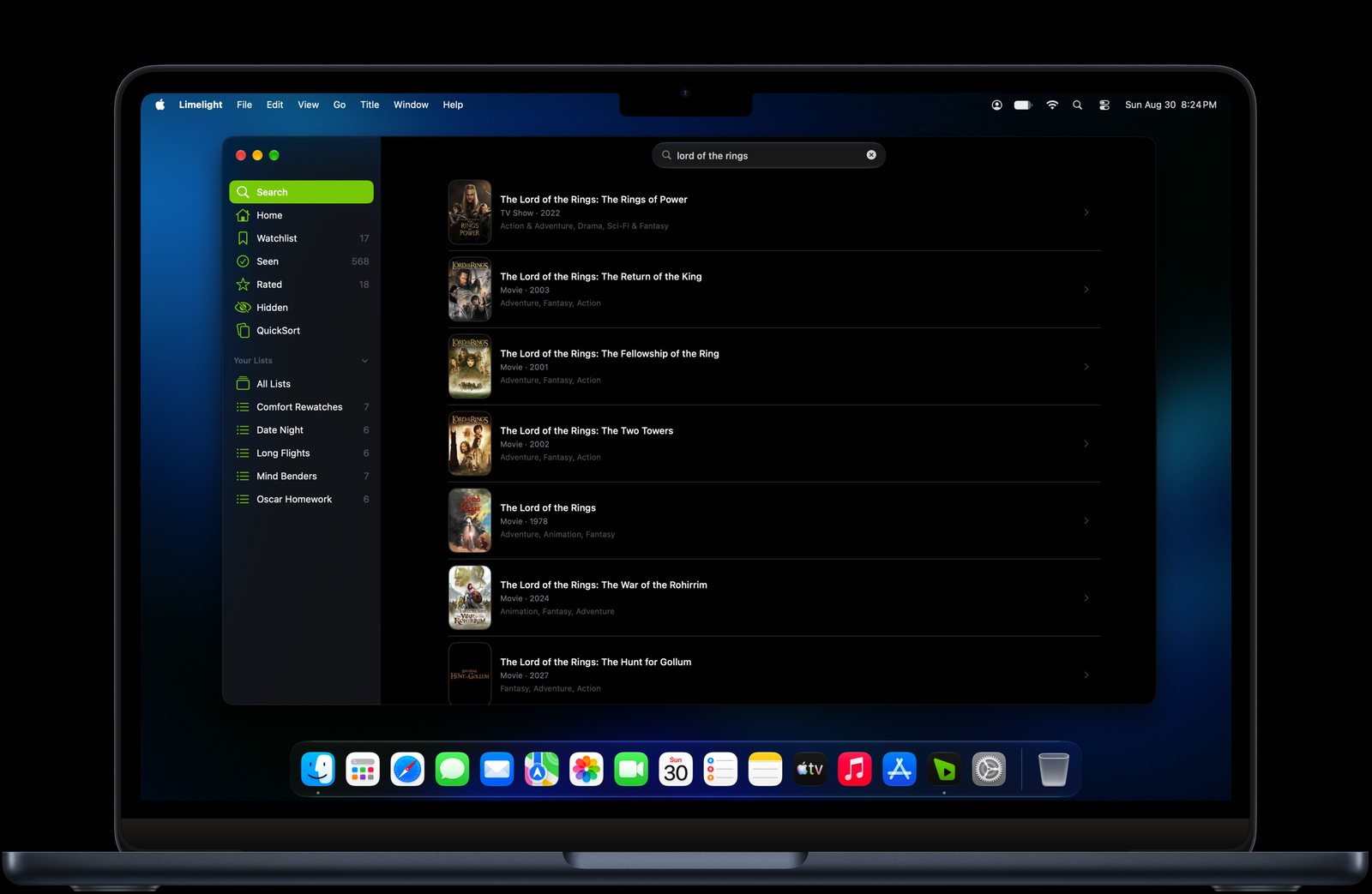Select 'The Lord of the Rings: The Two Towers' title

[587, 431]
